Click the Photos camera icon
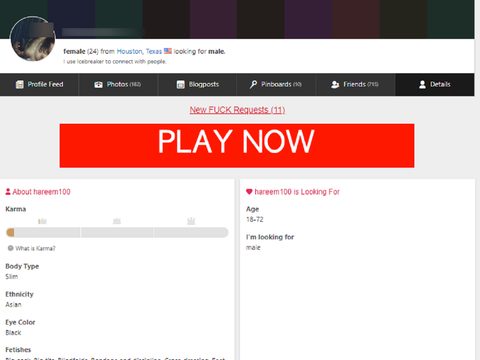480x360 pixels. click(x=98, y=85)
